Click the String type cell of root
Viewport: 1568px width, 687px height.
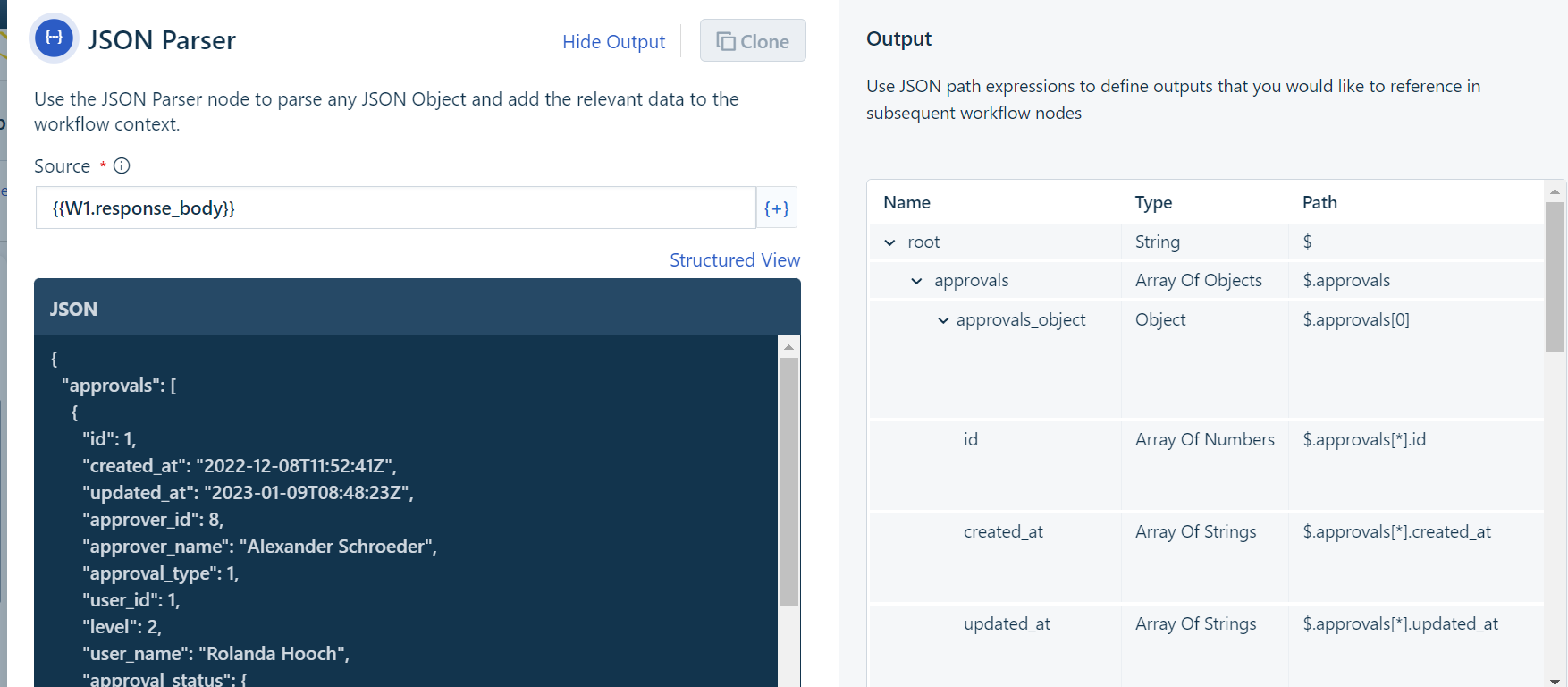[x=1158, y=242]
